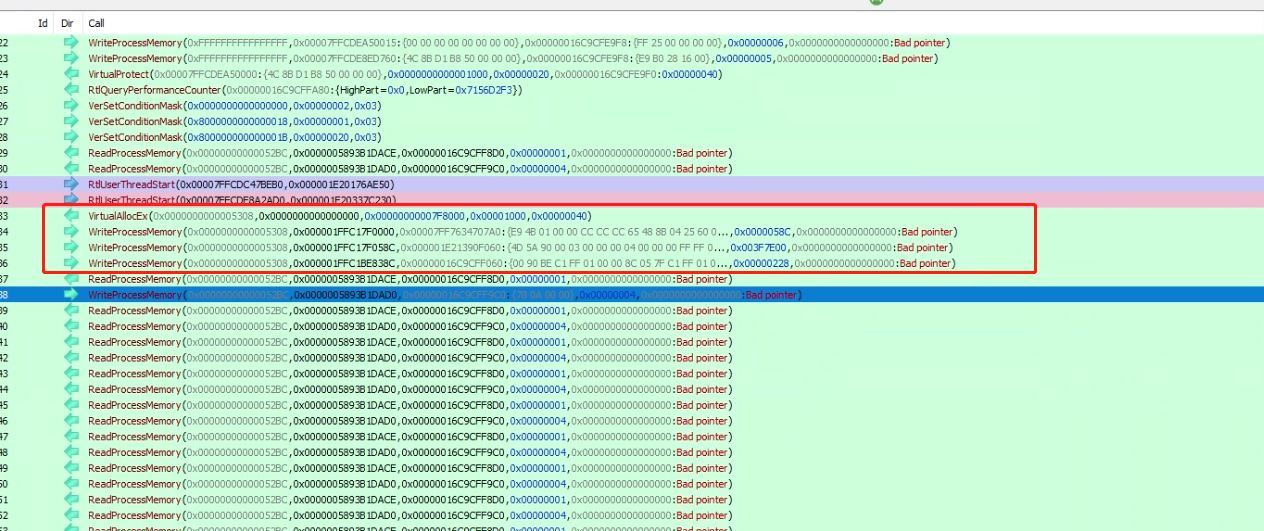The image size is (1264, 531).
Task: Click the arrow icon on WriteProcessMemory row 36
Action: coord(71,263)
